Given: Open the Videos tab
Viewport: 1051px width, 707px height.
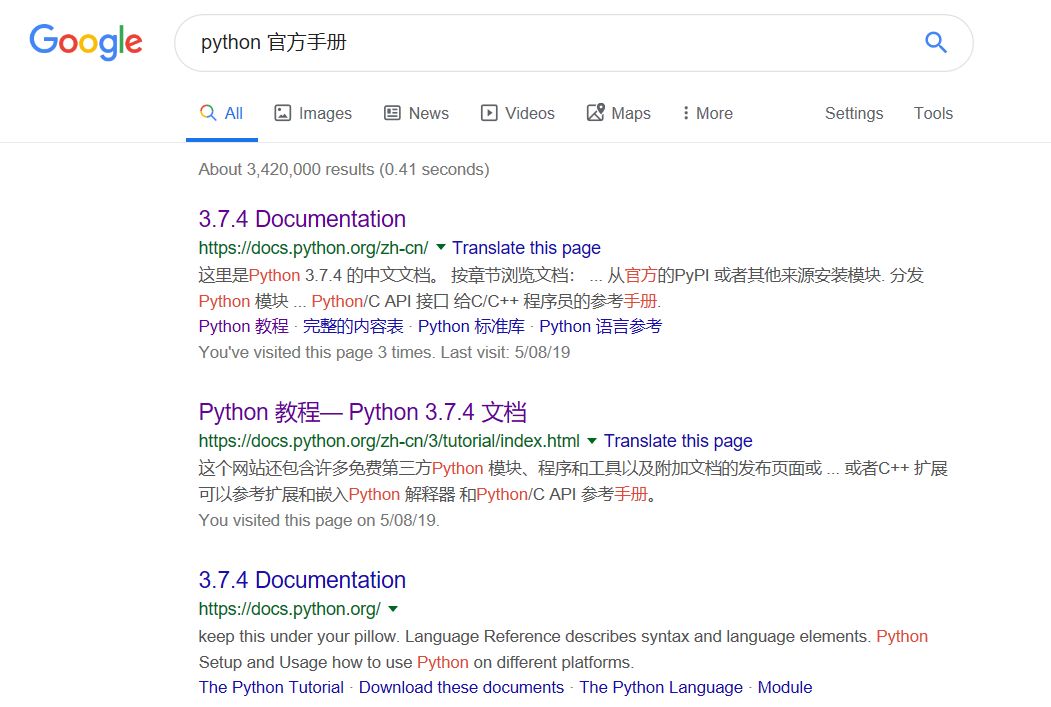Looking at the screenshot, I should point(517,113).
